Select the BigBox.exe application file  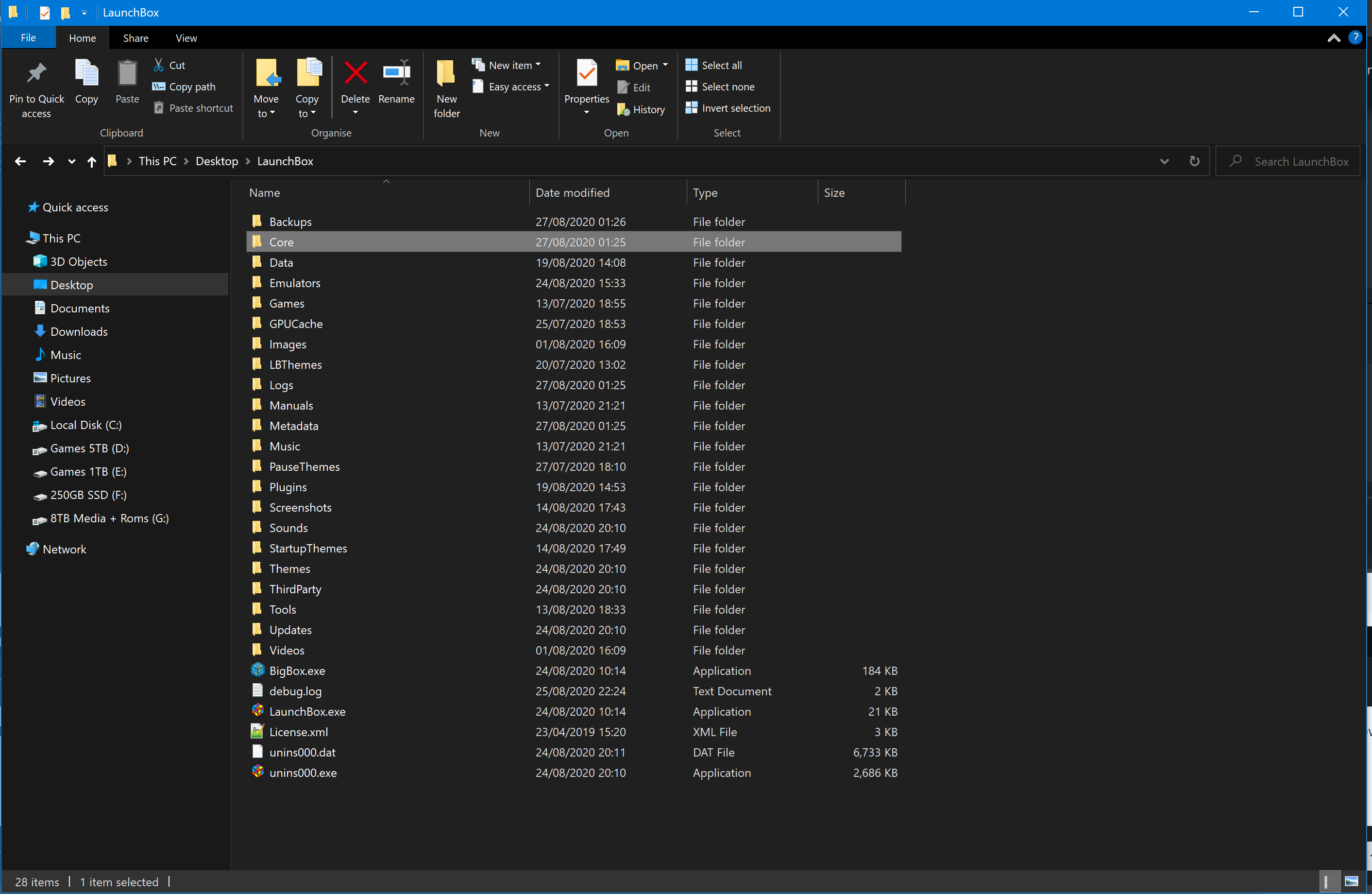pos(574,670)
